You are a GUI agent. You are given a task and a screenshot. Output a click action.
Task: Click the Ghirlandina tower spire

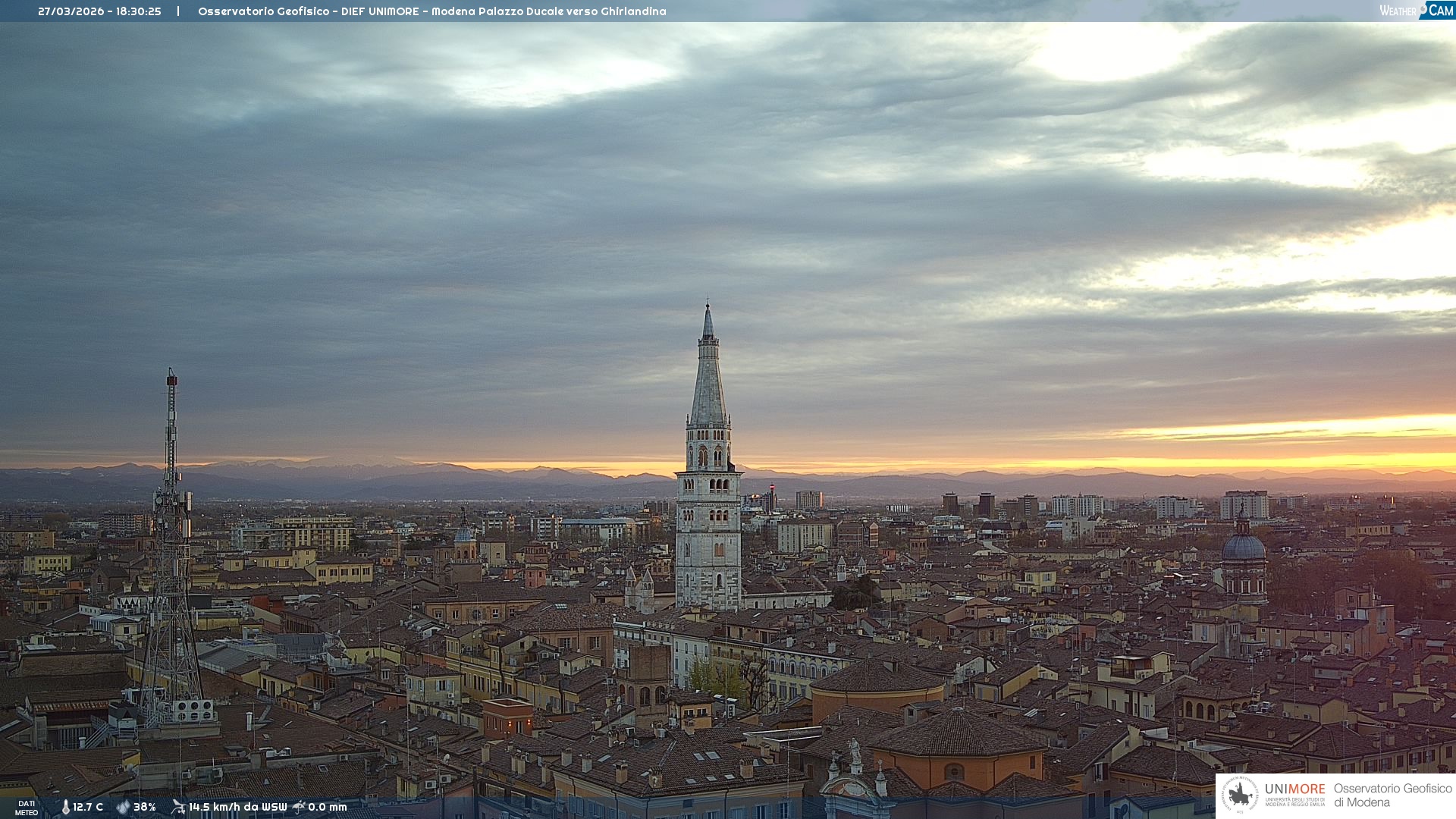click(708, 379)
